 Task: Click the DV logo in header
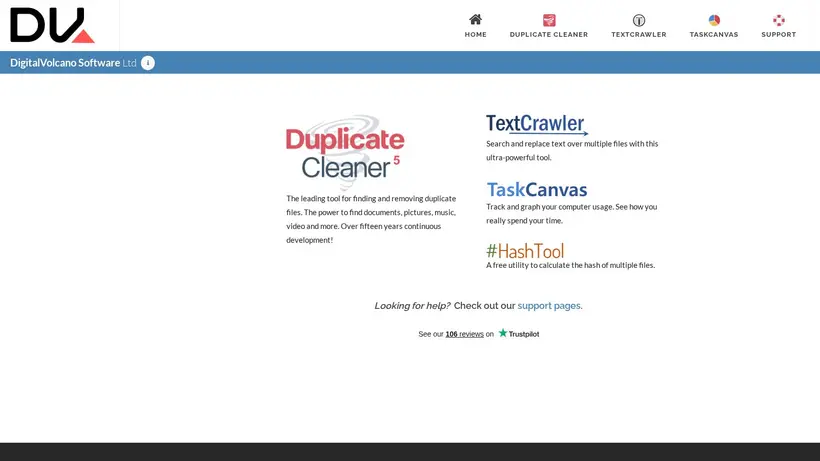point(52,25)
